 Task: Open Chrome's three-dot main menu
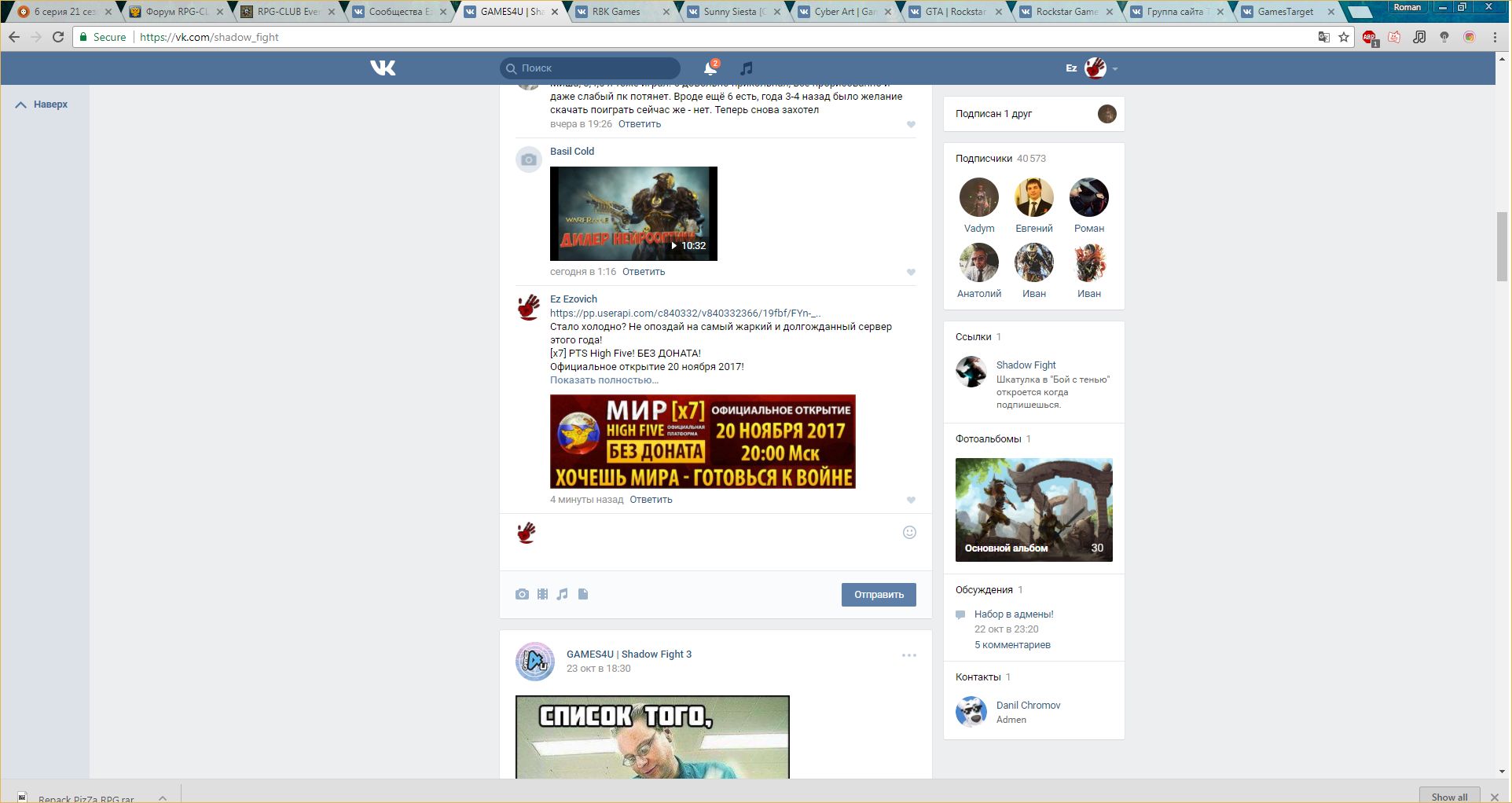coord(1495,37)
